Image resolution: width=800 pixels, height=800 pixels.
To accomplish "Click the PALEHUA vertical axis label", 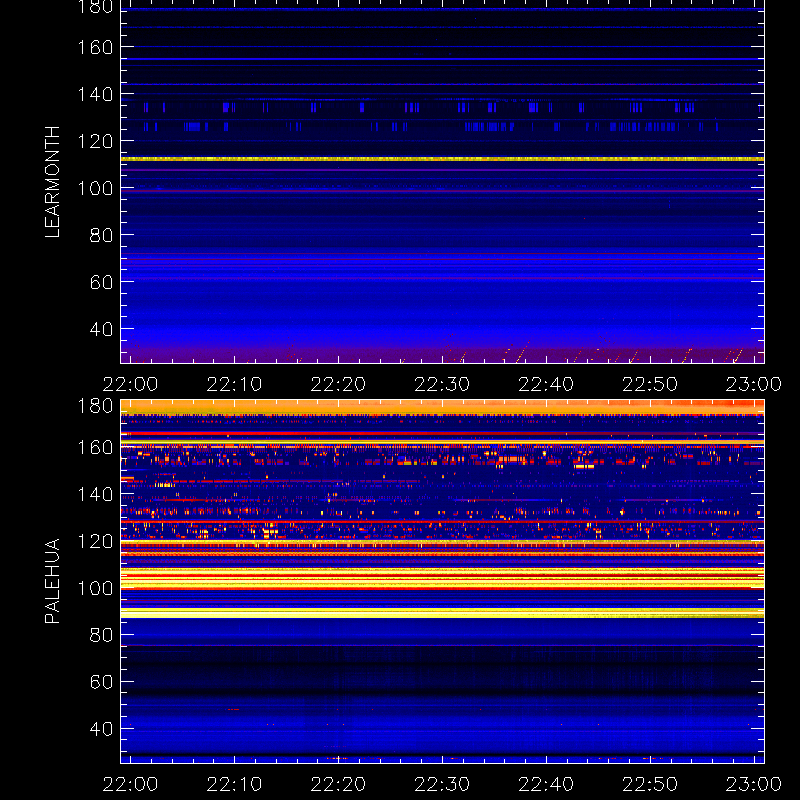I will [x=53, y=581].
